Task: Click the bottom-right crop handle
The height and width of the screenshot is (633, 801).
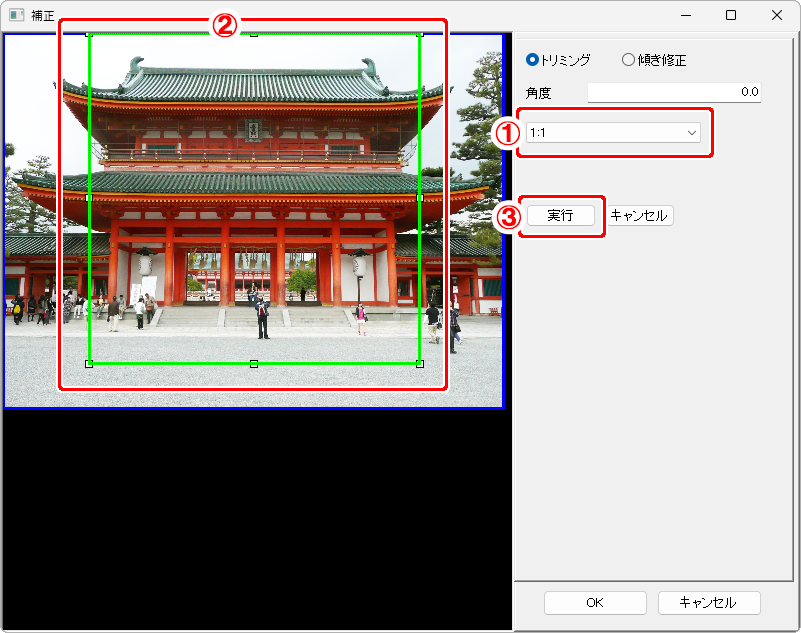Action: pyautogui.click(x=420, y=364)
